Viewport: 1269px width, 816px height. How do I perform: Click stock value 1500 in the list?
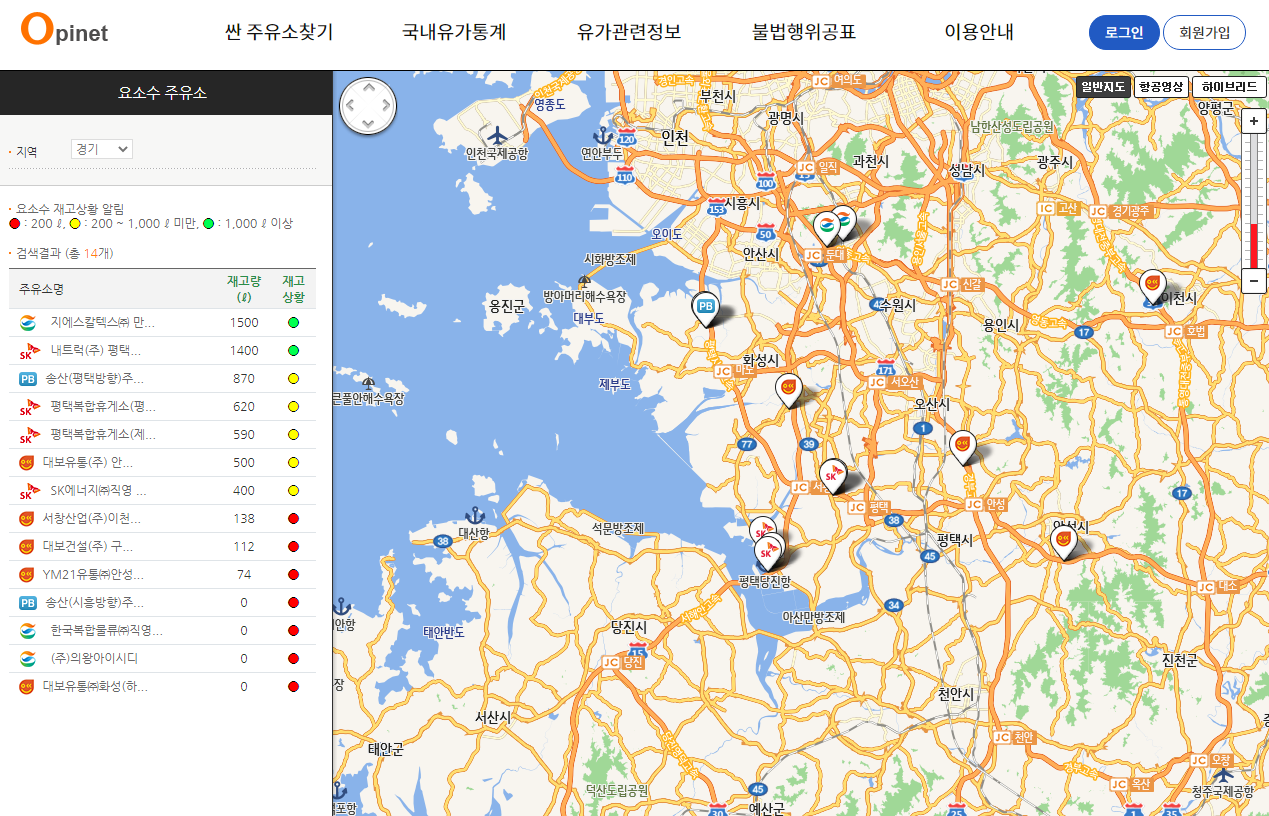[x=243, y=323]
